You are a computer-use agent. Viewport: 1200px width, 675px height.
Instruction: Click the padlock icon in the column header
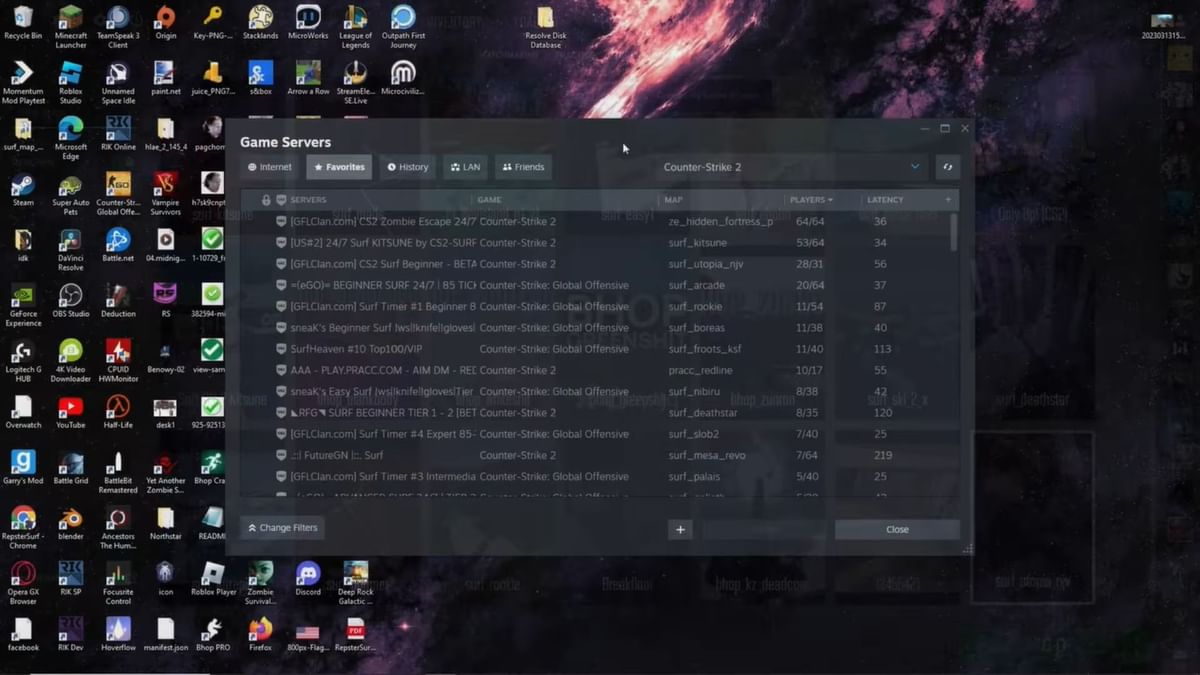pyautogui.click(x=266, y=200)
